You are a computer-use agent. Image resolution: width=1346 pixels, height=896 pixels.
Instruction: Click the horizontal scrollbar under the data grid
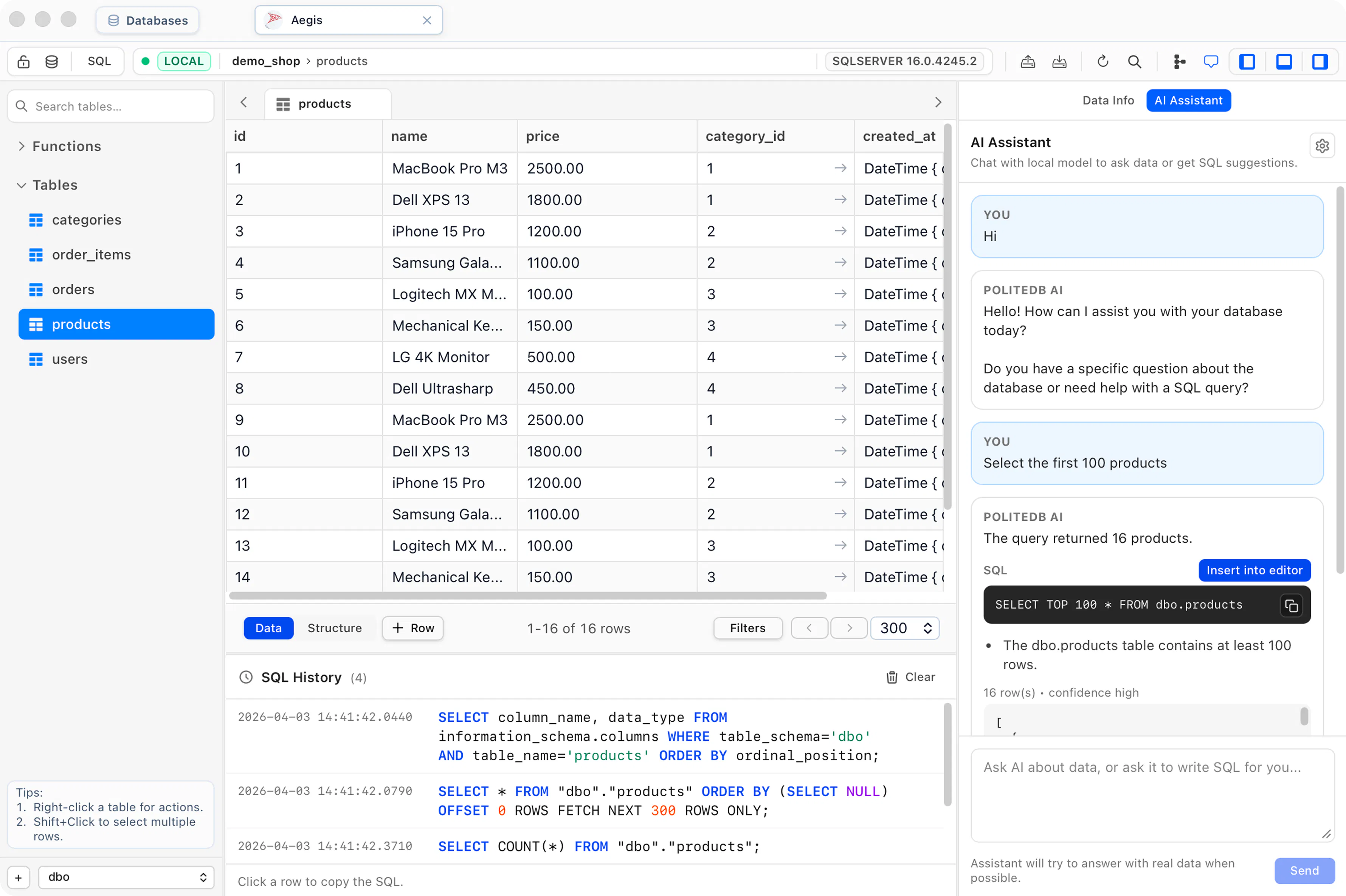[x=527, y=596]
